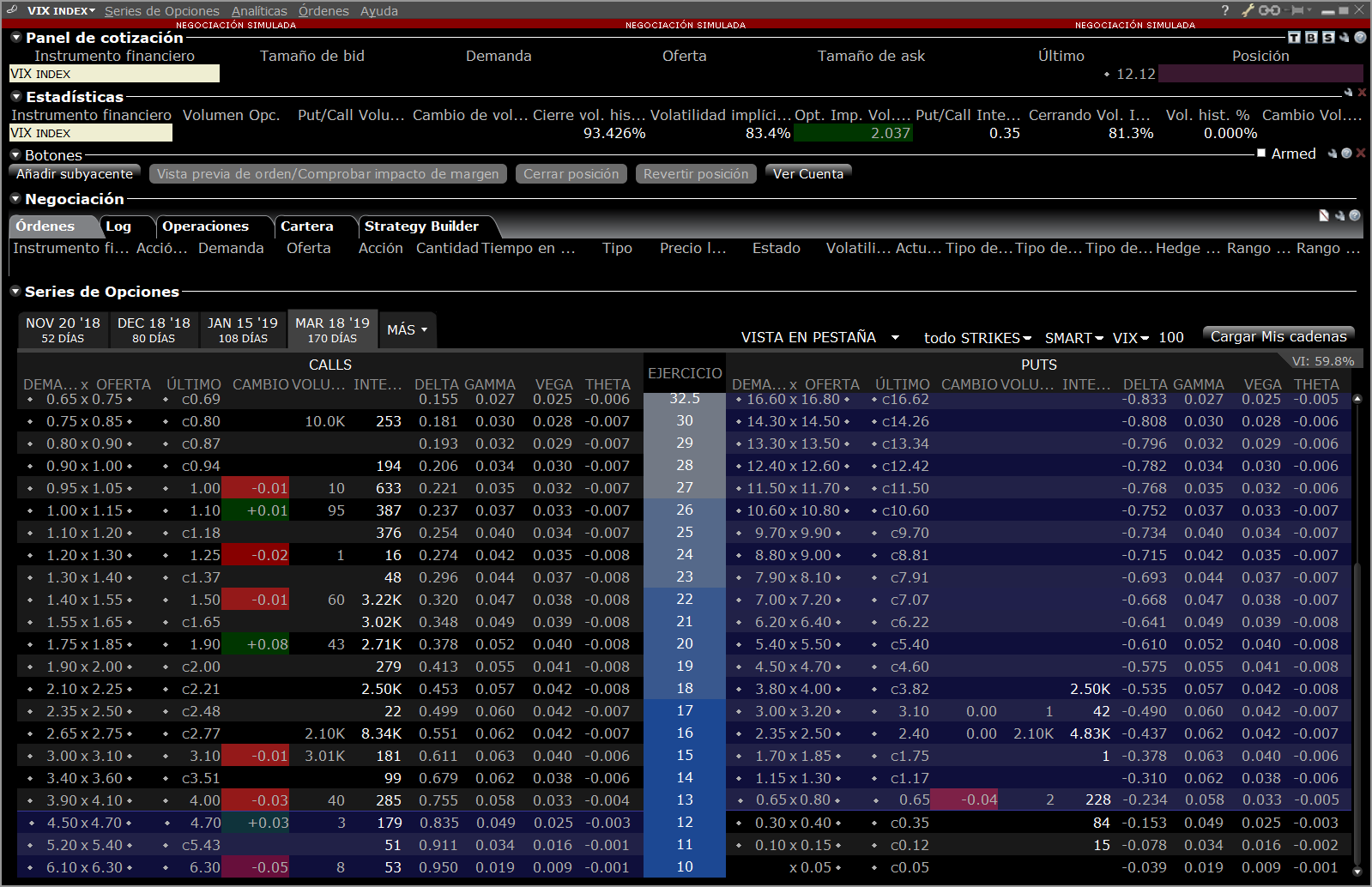Open the VIX INDEX title dropdown
The image size is (1372, 887).
click(x=61, y=10)
